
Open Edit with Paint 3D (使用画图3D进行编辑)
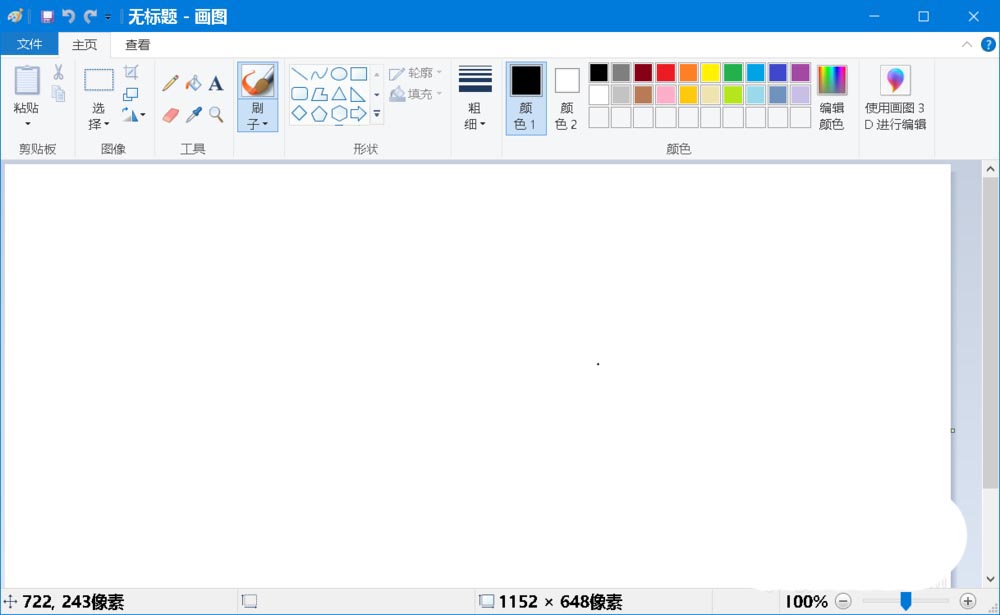click(x=895, y=98)
